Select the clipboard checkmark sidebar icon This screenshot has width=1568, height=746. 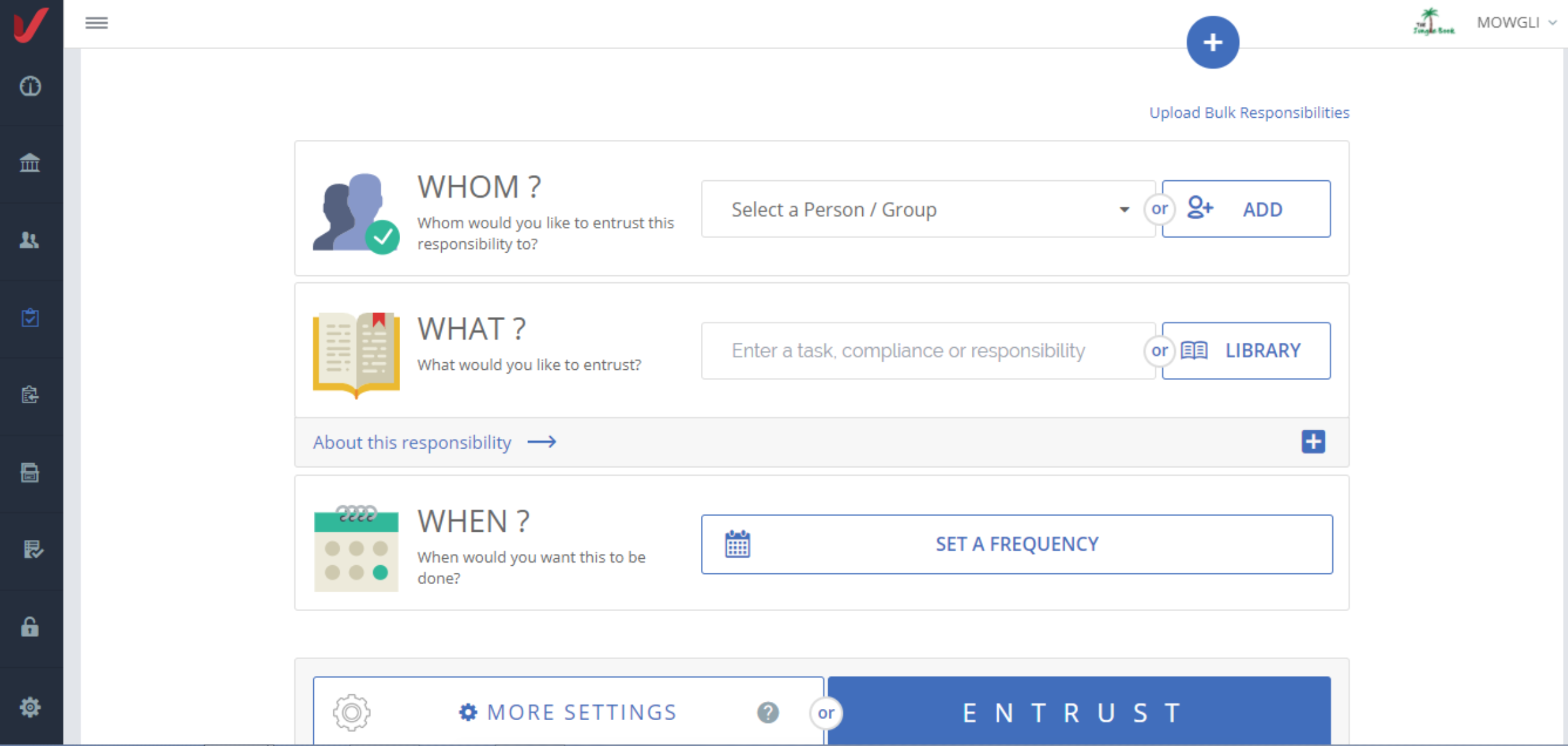(x=30, y=318)
